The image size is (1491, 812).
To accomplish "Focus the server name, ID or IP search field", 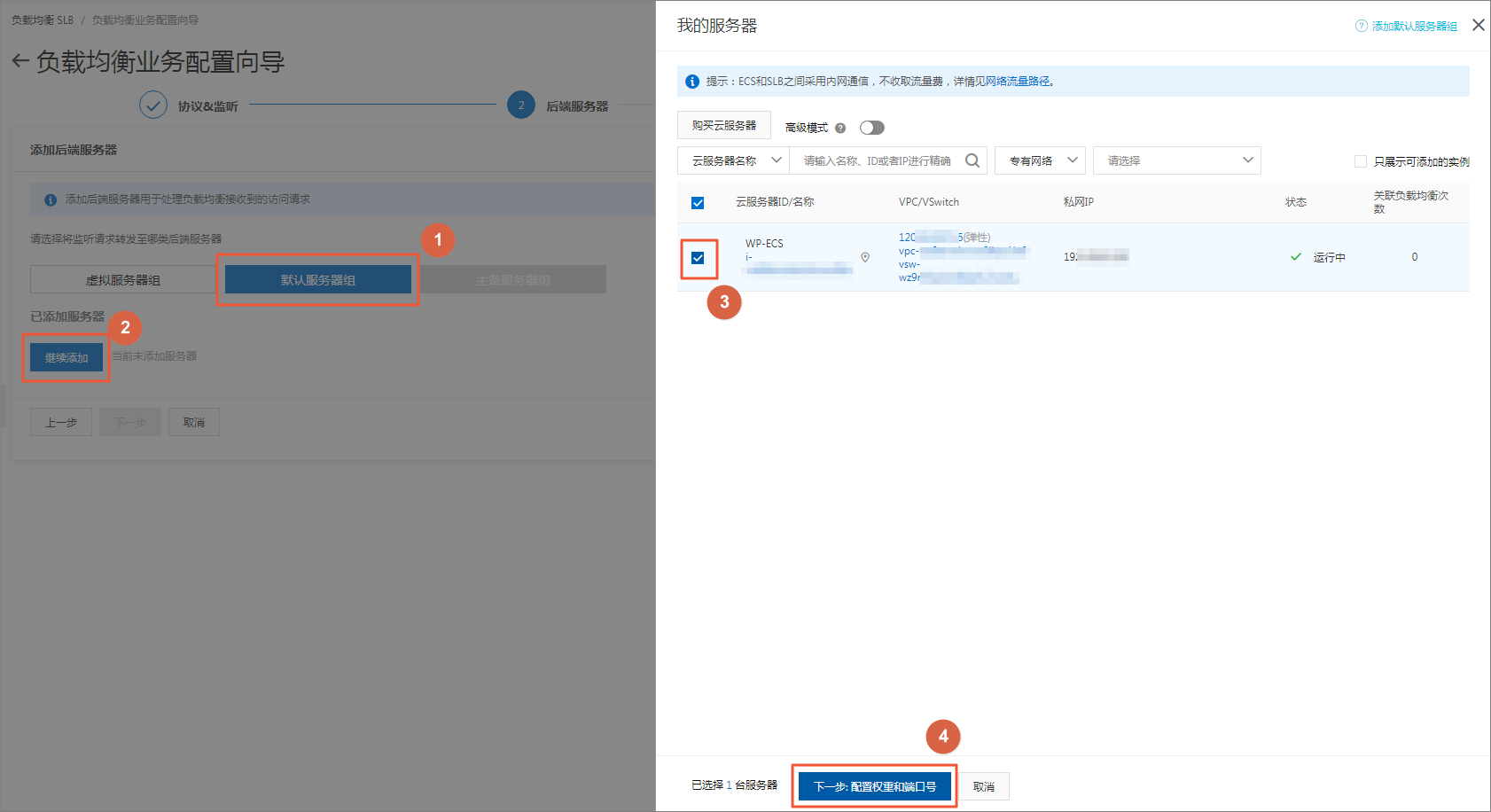I will (x=878, y=160).
